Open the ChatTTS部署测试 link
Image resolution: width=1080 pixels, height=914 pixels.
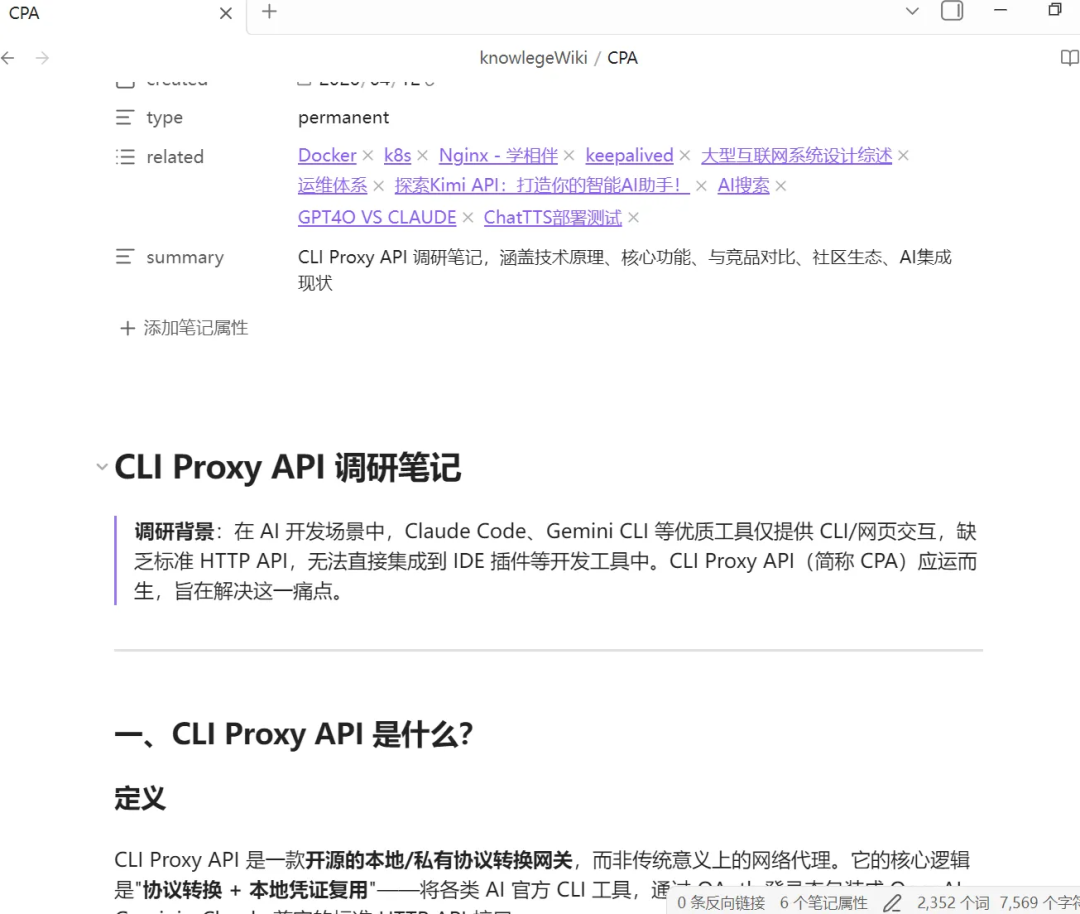[552, 218]
